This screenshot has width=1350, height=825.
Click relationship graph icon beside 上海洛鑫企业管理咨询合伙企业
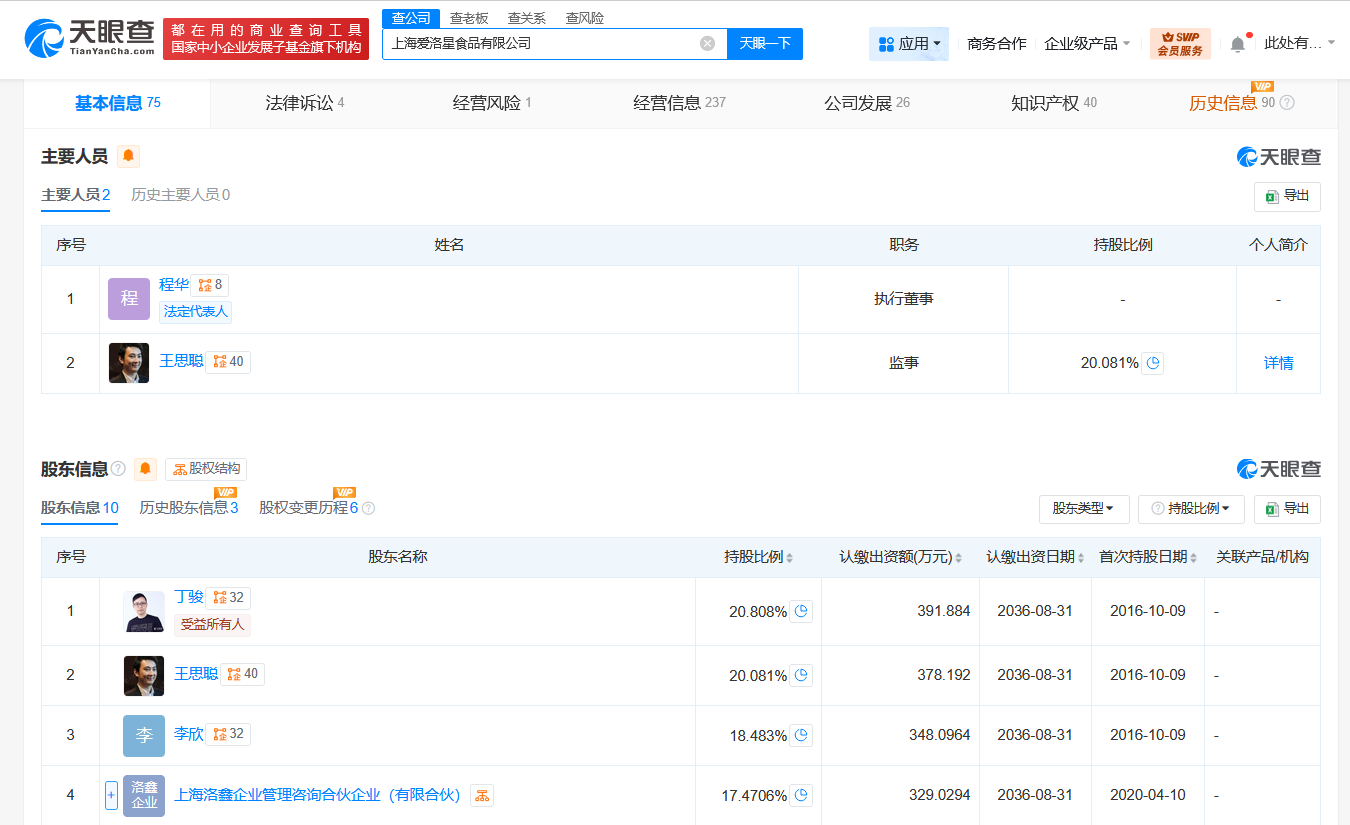481,795
